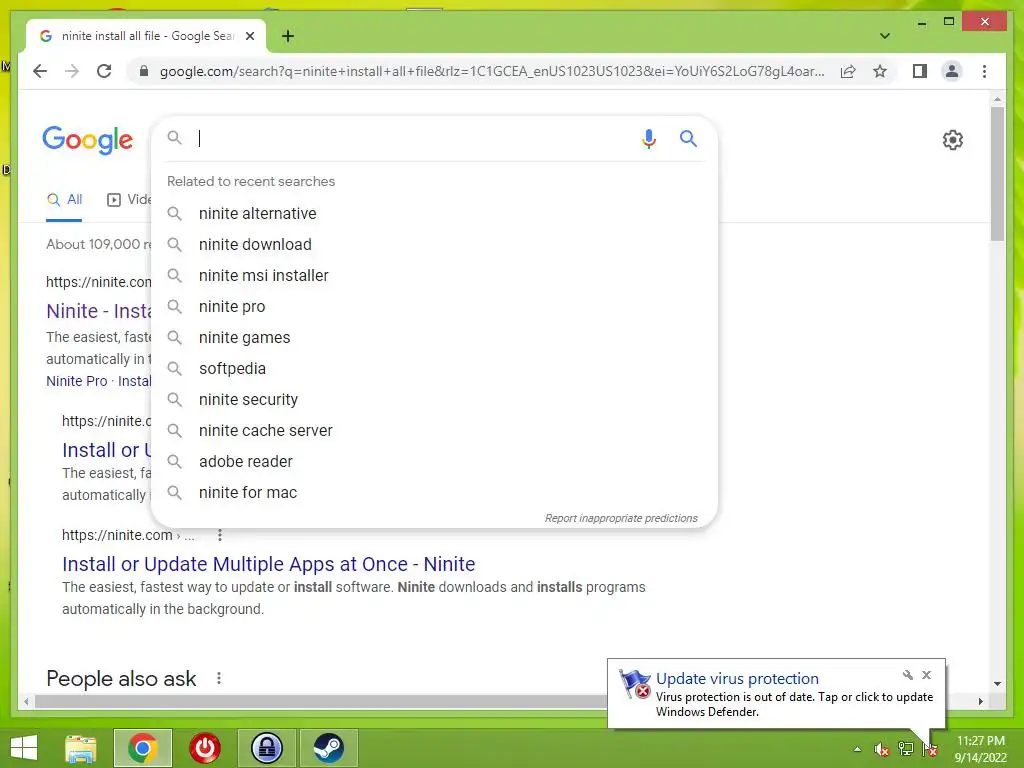Image resolution: width=1024 pixels, height=768 pixels.
Task: Open three-dot options next to ninite.com result
Action: (x=219, y=536)
